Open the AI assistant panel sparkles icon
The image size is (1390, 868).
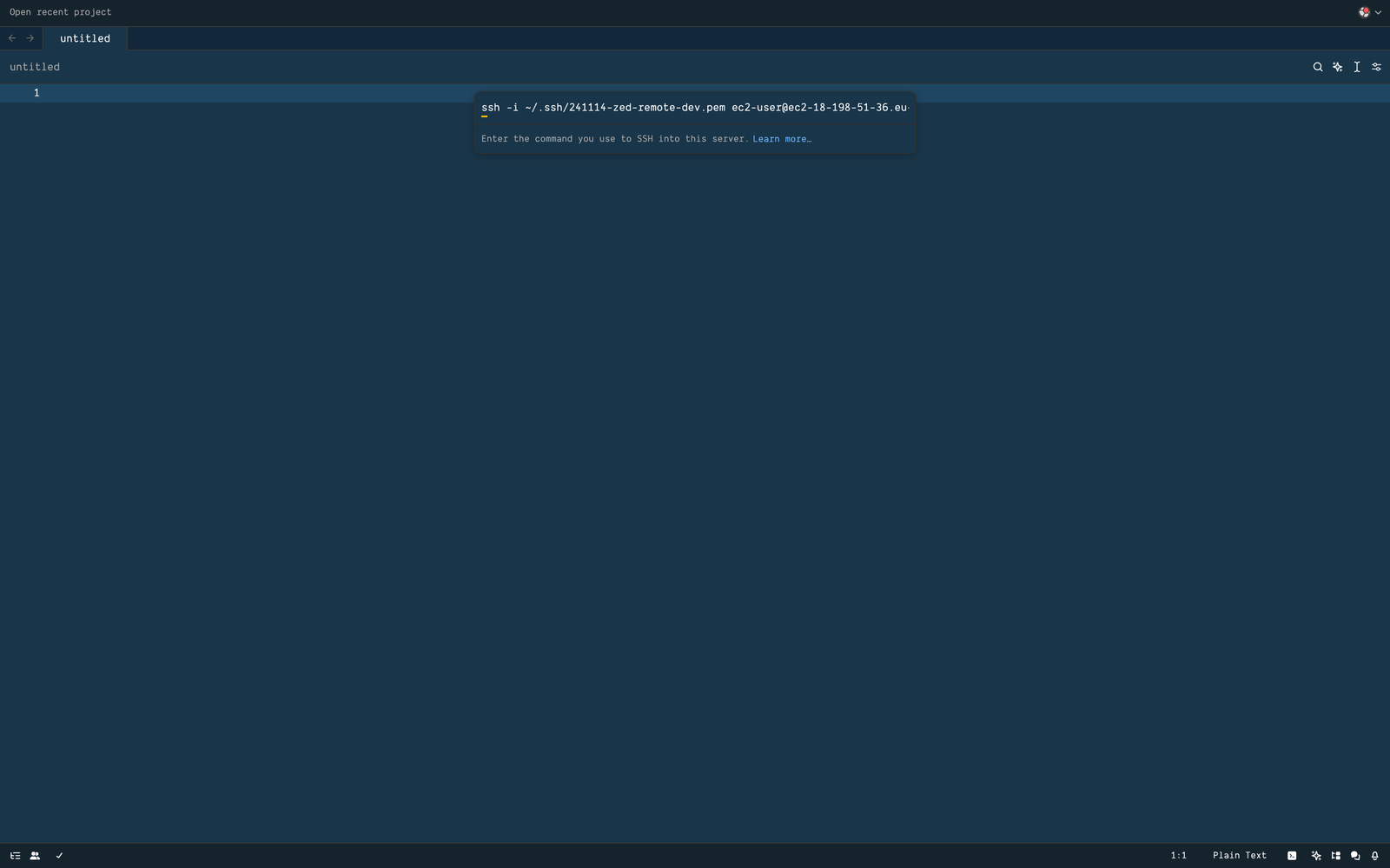point(1316,855)
